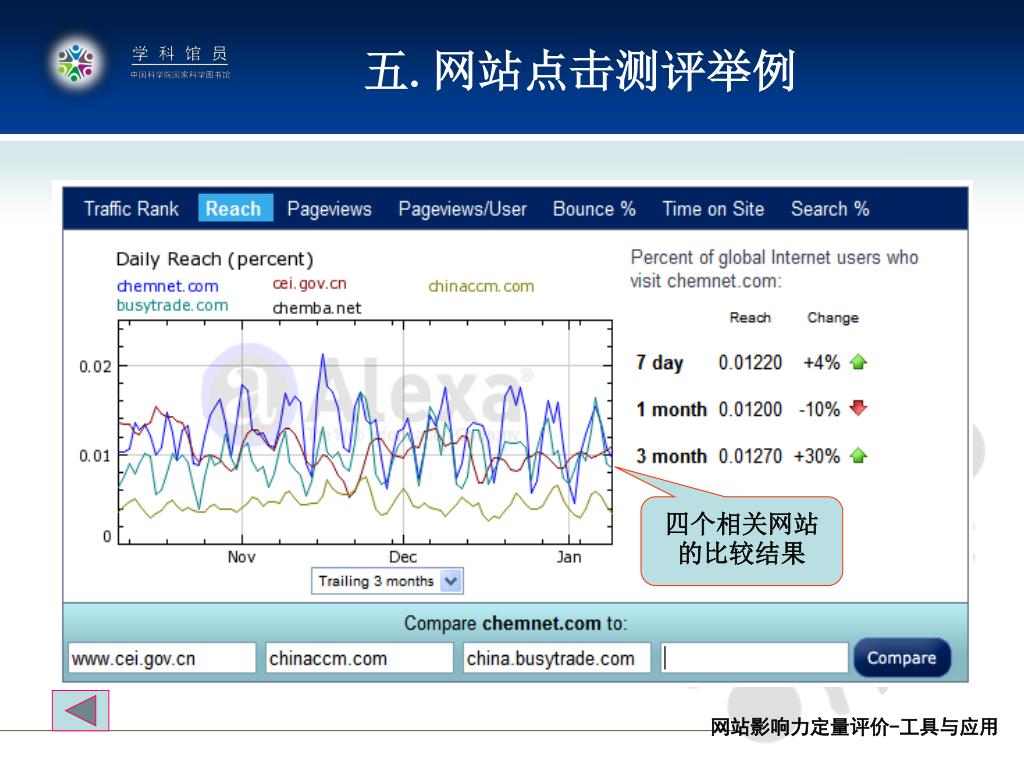Click the +30% change value
Image resolution: width=1024 pixels, height=768 pixels.
tap(817, 456)
